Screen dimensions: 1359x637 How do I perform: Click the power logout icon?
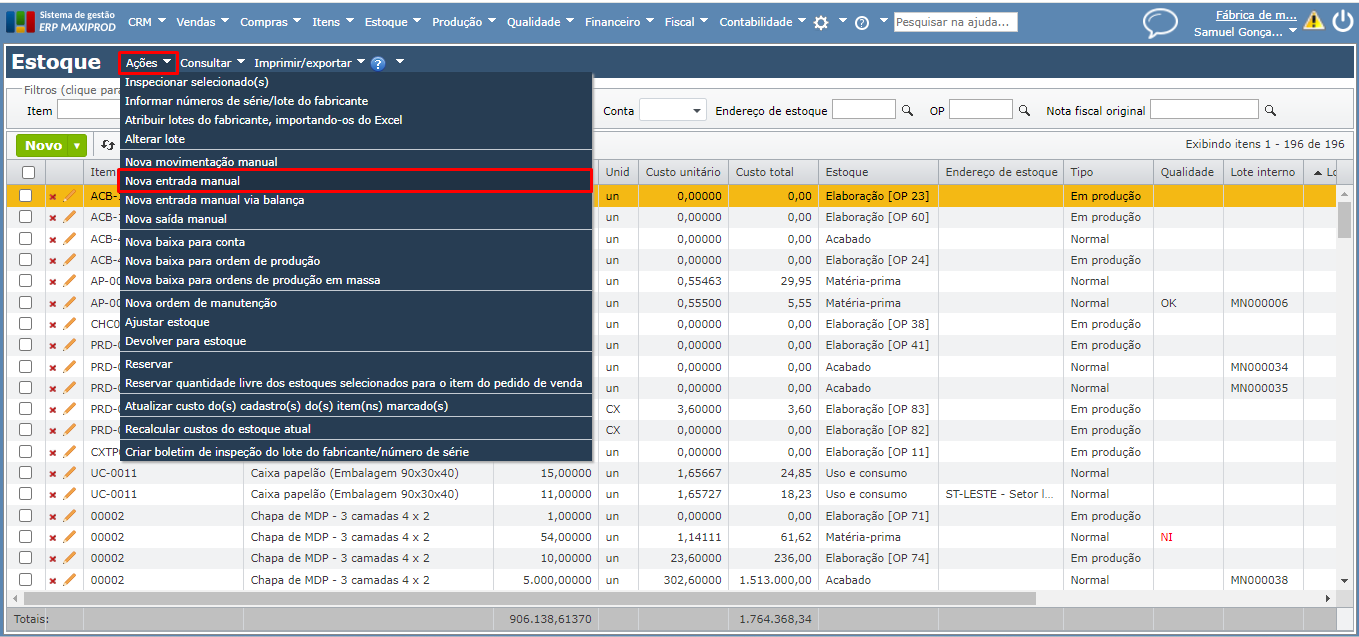pyautogui.click(x=1342, y=21)
